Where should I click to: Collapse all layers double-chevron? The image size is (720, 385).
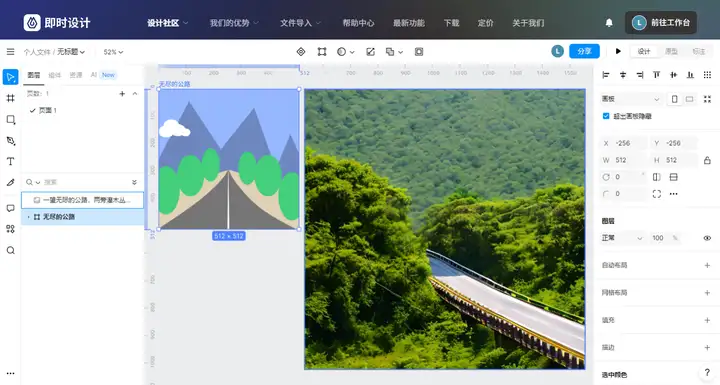(135, 182)
